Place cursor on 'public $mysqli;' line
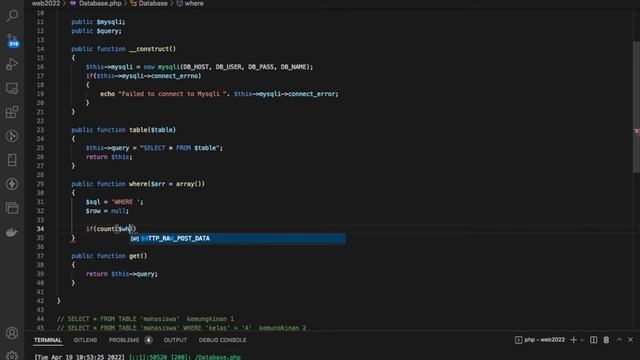 click(x=98, y=22)
